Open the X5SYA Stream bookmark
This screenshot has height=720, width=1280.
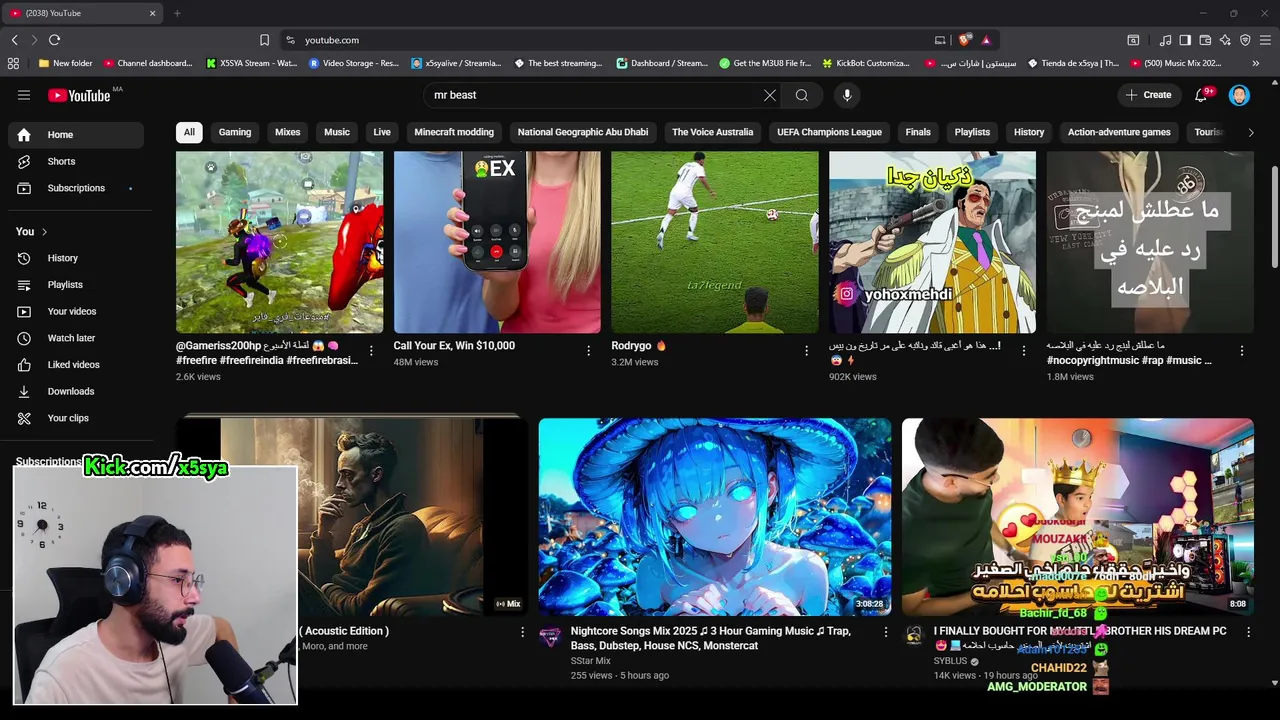tap(252, 63)
